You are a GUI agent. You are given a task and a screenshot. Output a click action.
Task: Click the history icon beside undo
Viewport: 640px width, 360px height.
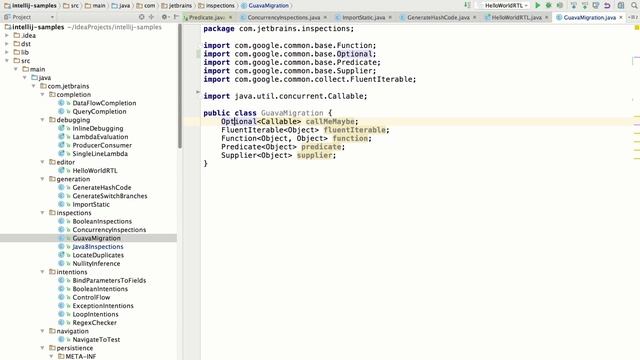[x=596, y=5]
